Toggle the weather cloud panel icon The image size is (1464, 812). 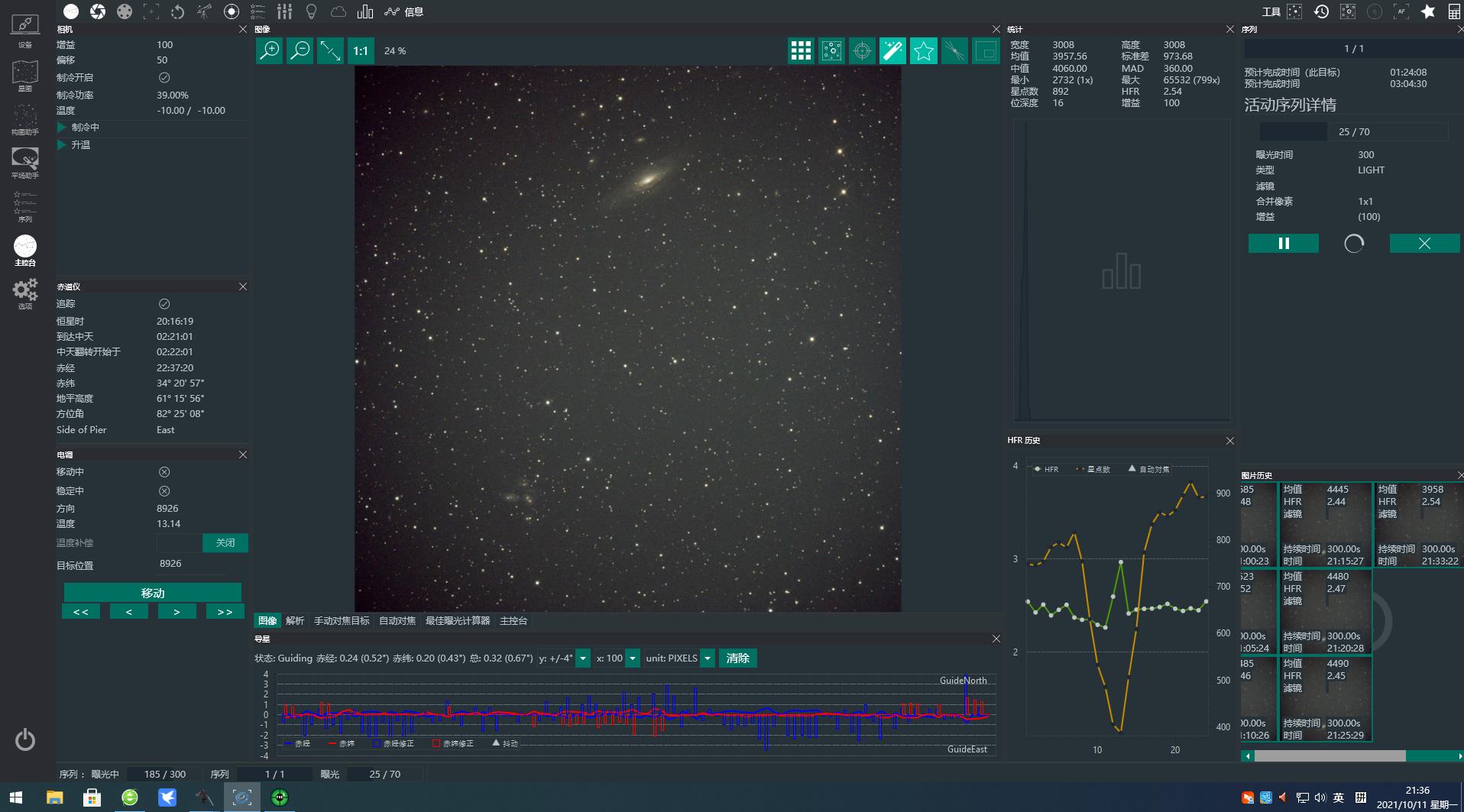pyautogui.click(x=338, y=11)
